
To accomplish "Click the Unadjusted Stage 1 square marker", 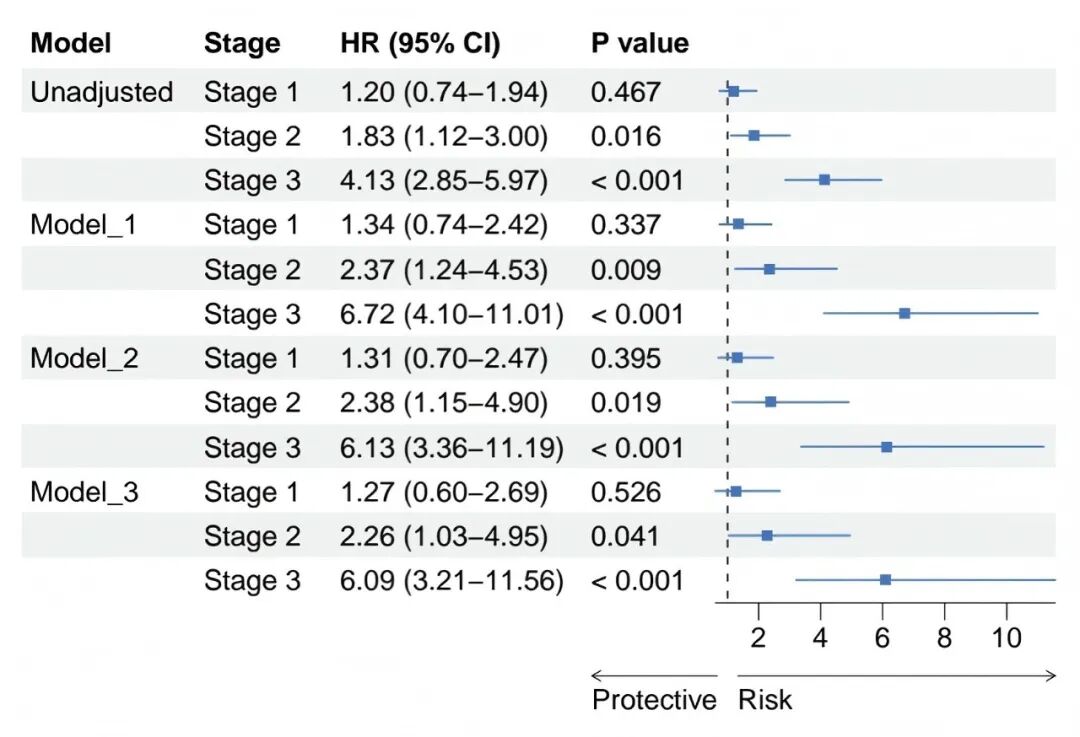I will tap(734, 91).
